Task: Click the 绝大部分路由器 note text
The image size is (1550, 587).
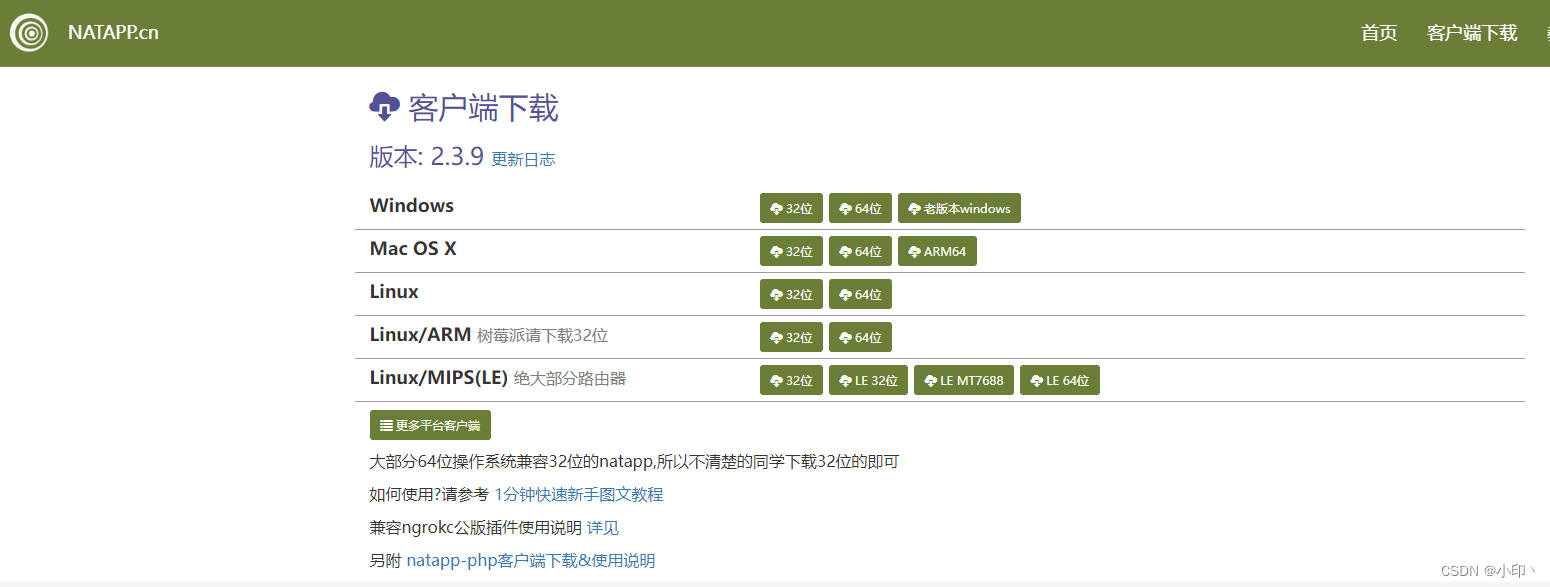Action: click(x=570, y=378)
